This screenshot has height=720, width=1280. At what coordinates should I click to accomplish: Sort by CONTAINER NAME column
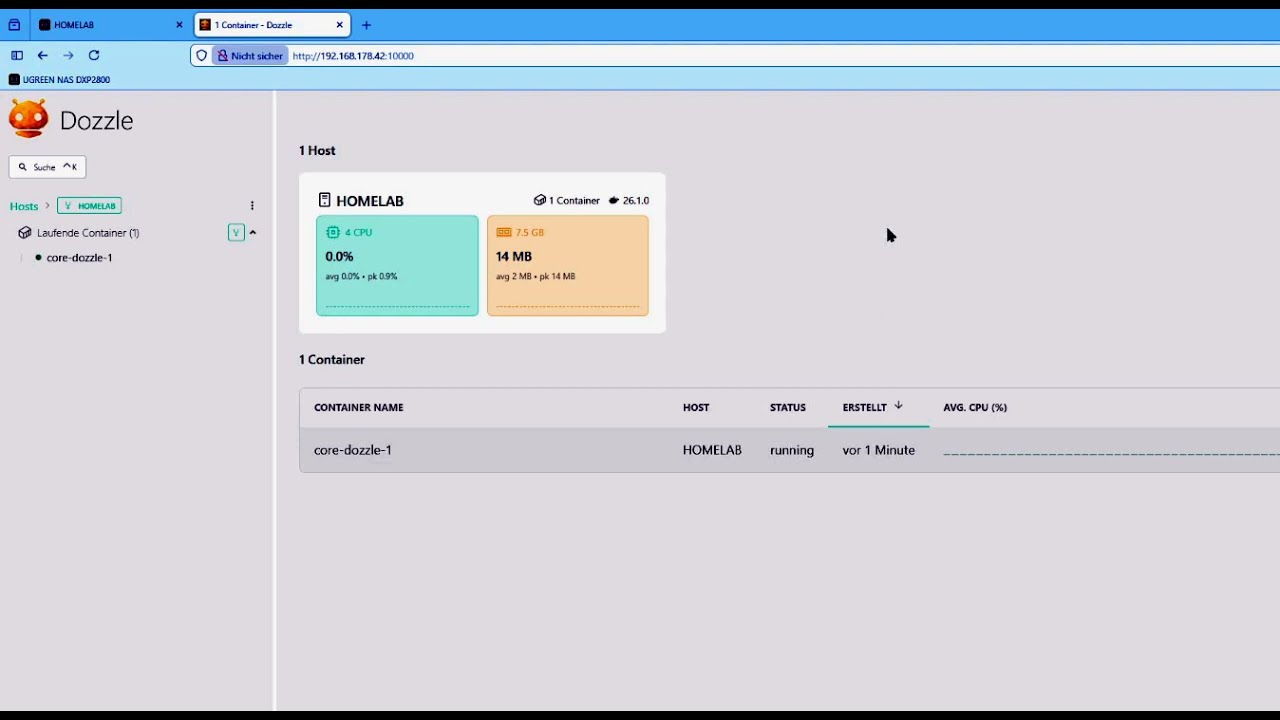[x=359, y=408]
